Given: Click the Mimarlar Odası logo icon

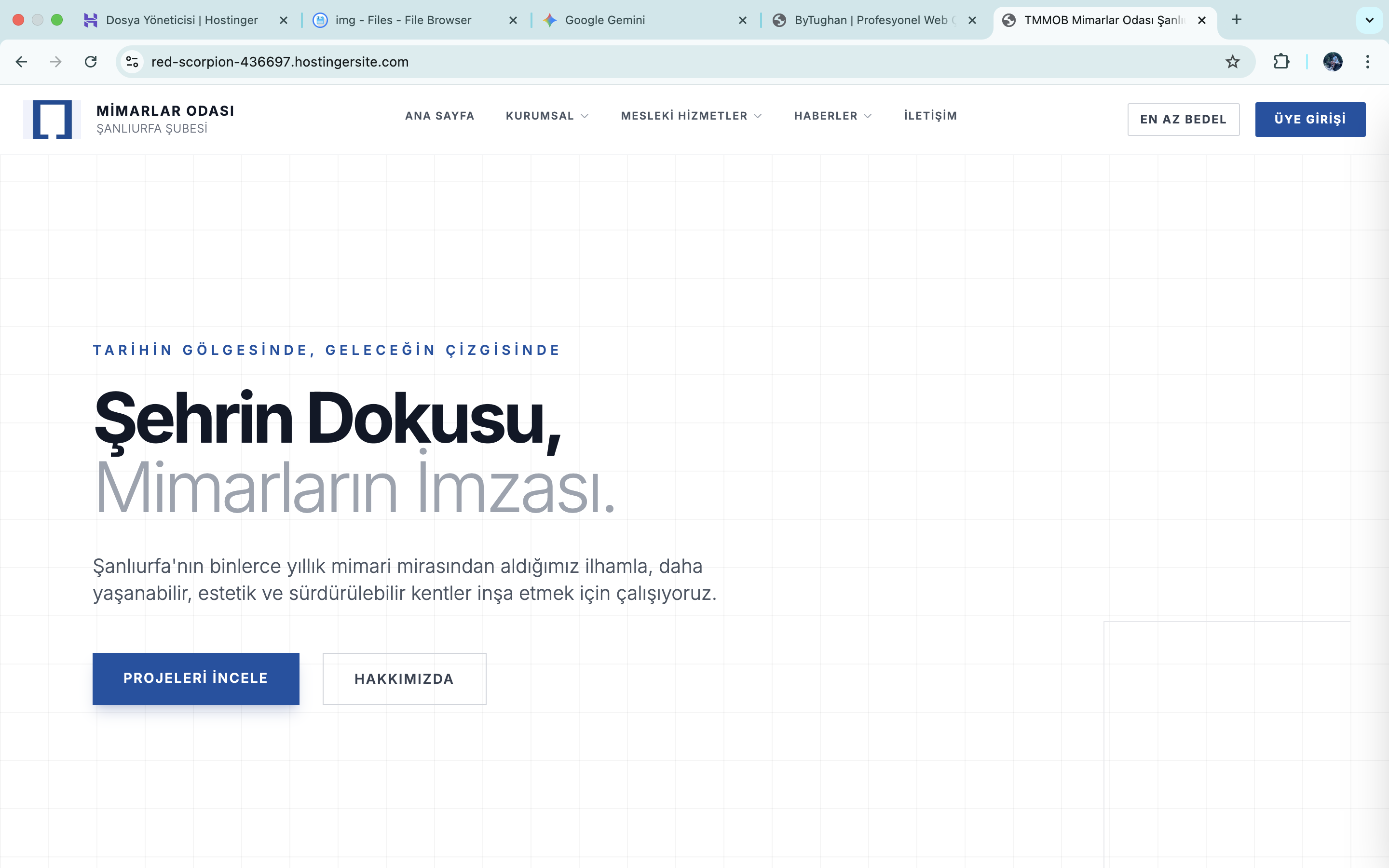Looking at the screenshot, I should pyautogui.click(x=52, y=120).
